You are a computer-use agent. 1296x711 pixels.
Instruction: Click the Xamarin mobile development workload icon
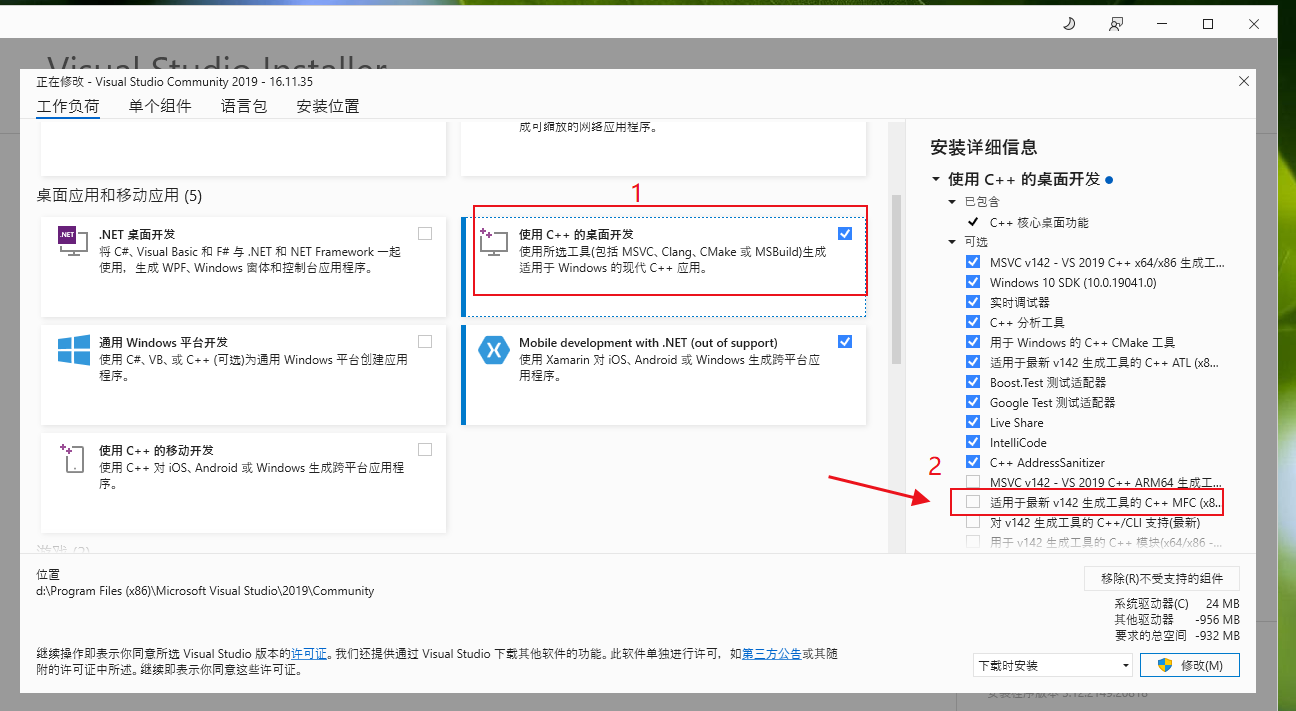tap(494, 349)
